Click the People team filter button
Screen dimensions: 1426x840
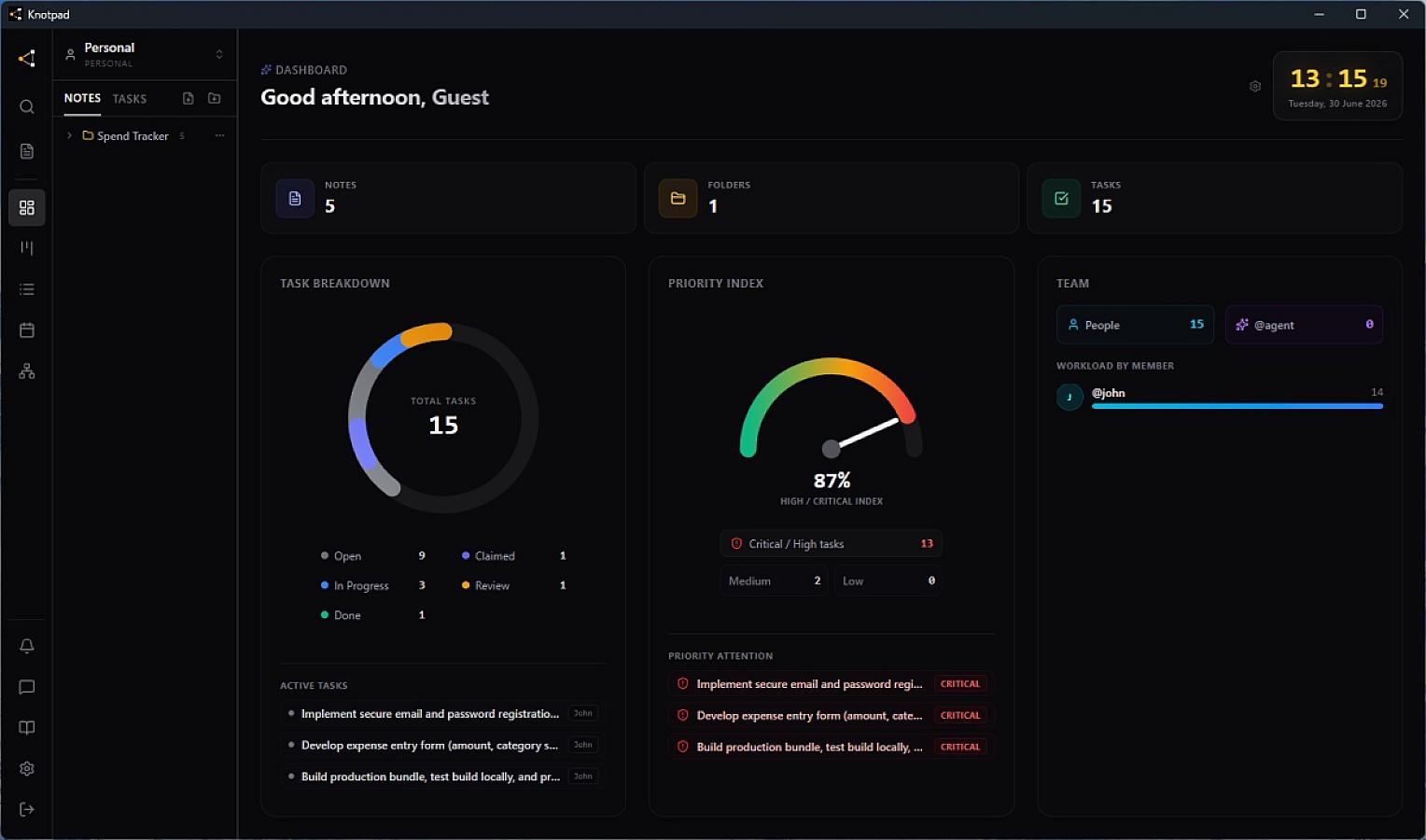coord(1135,325)
